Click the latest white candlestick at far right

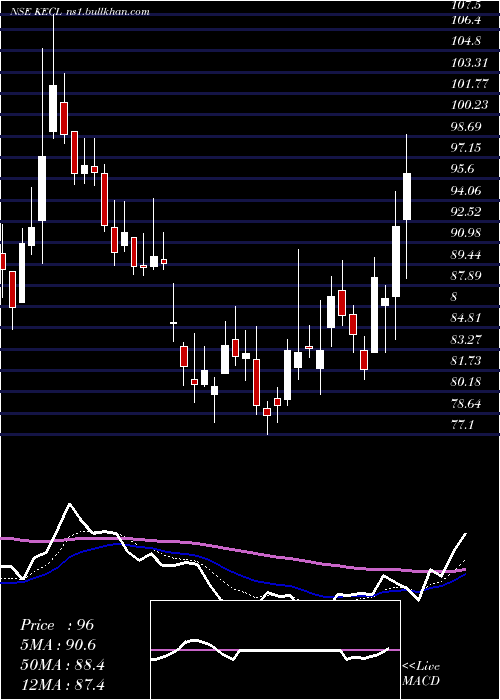[x=407, y=196]
